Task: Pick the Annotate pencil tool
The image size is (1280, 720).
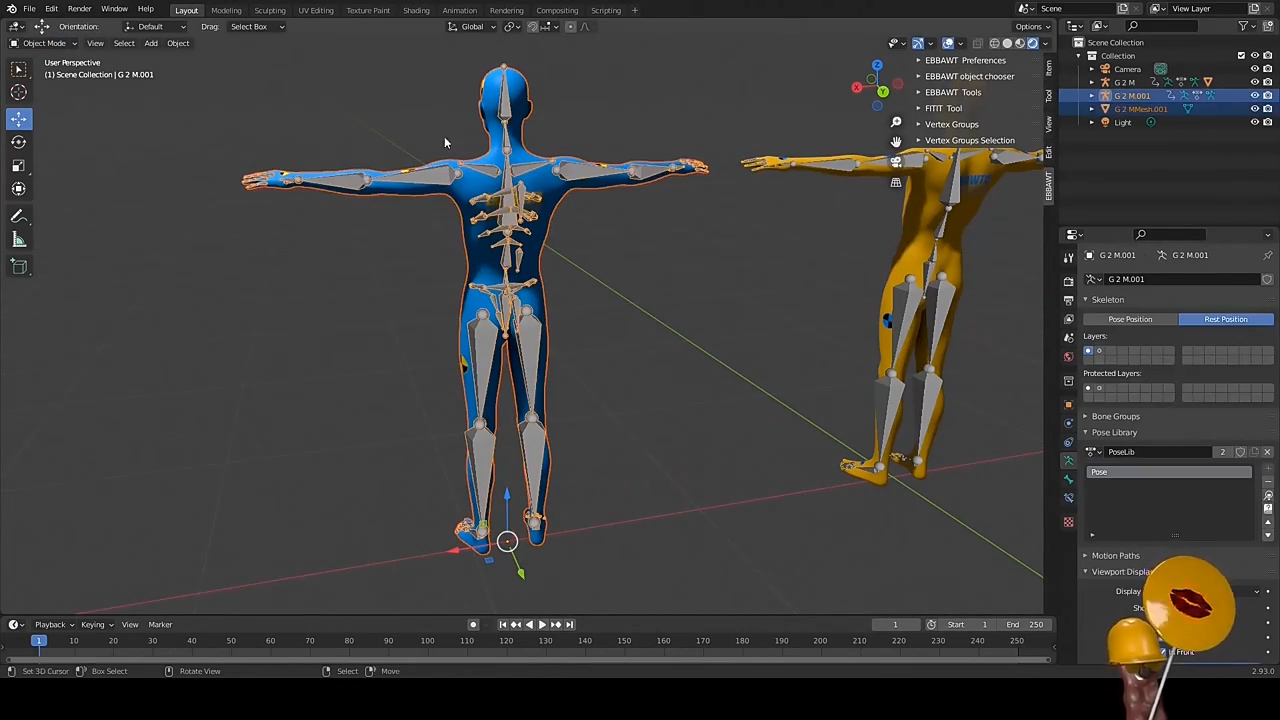Action: (18, 216)
